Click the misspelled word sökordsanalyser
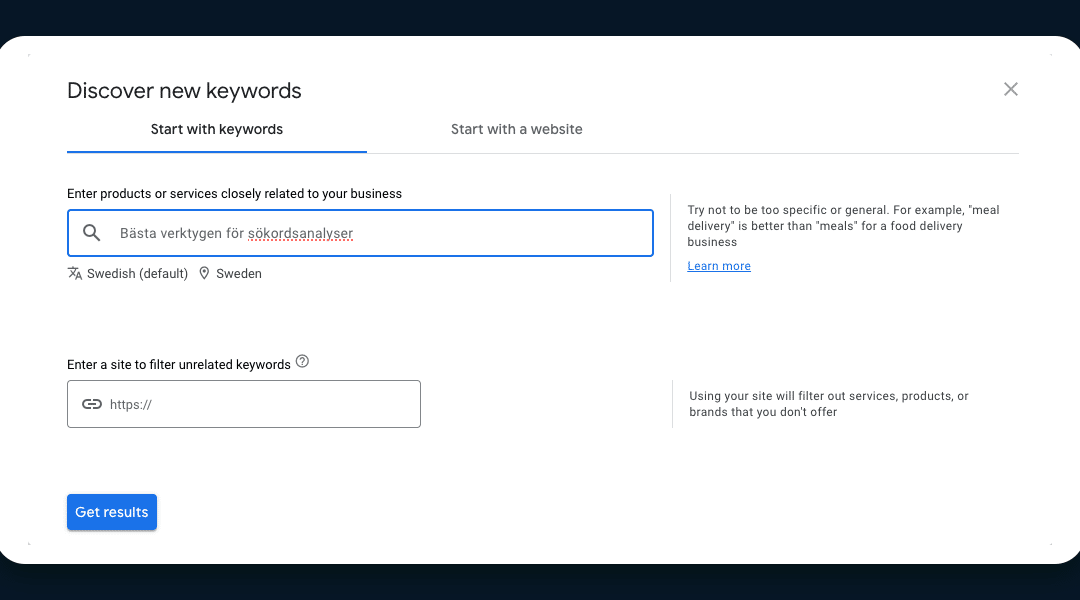The image size is (1080, 600). click(x=300, y=234)
